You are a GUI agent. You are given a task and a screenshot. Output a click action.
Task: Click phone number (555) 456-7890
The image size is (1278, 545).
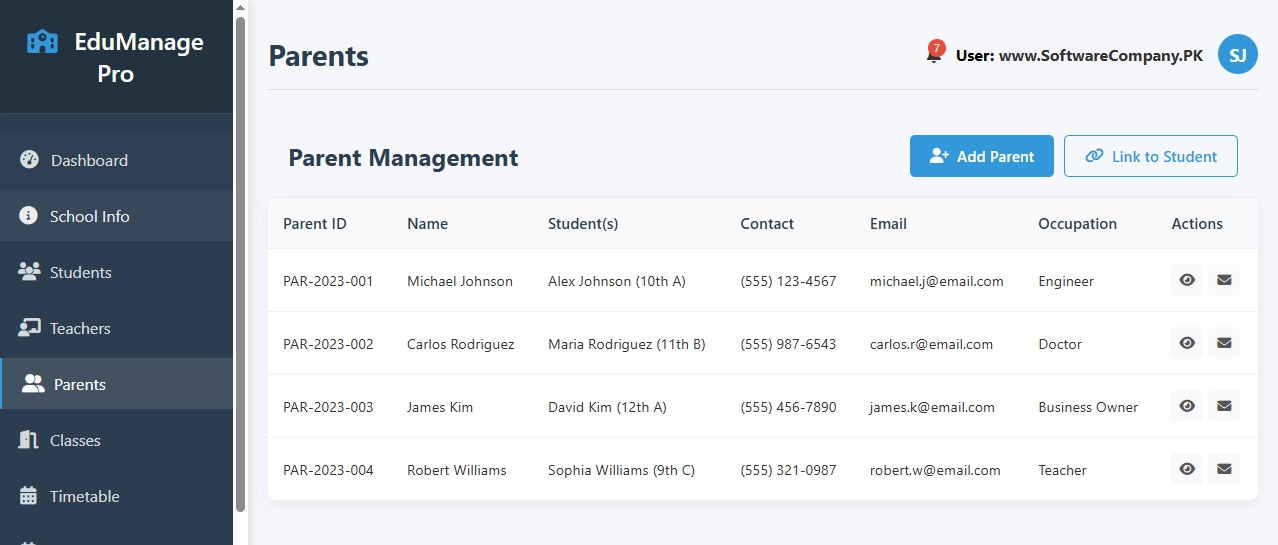click(x=788, y=407)
